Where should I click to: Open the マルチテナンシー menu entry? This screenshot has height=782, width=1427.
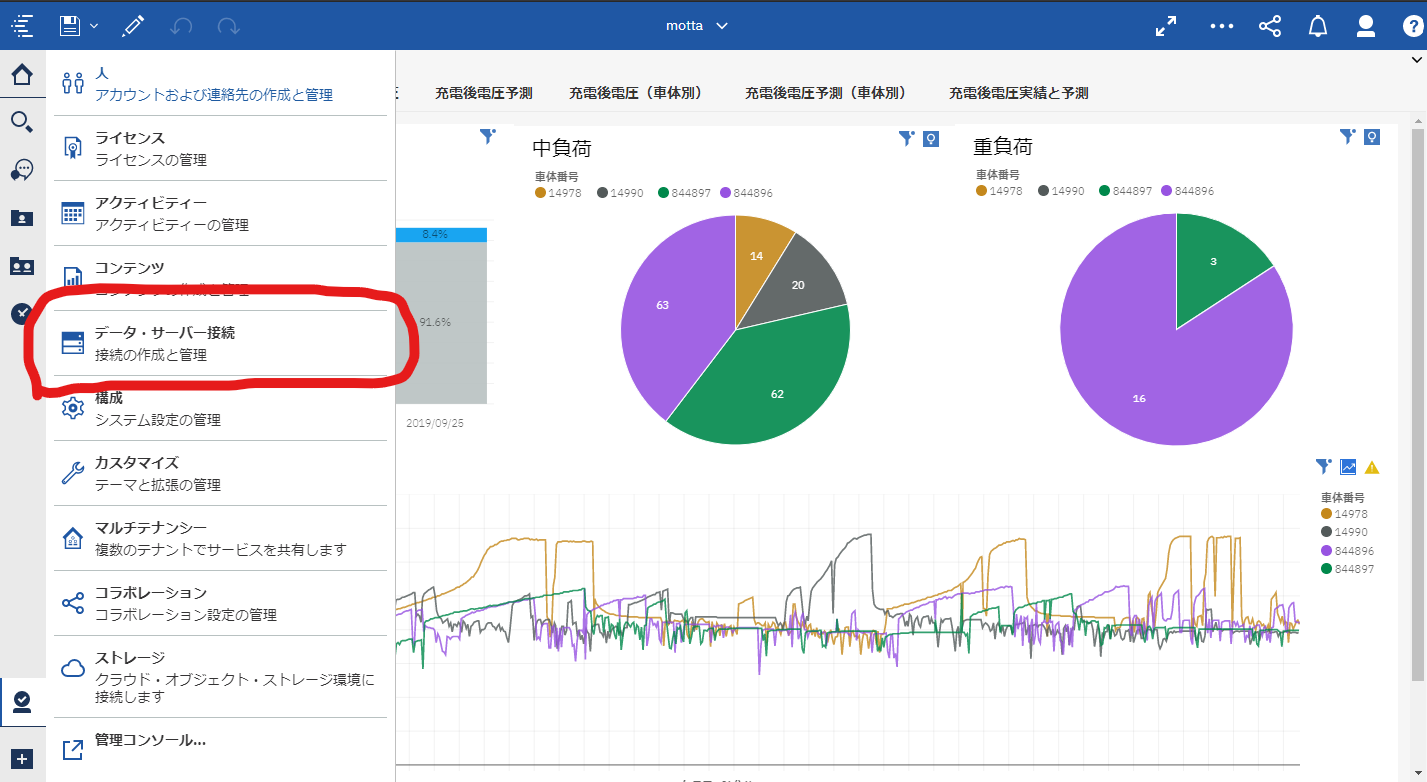click(220, 538)
